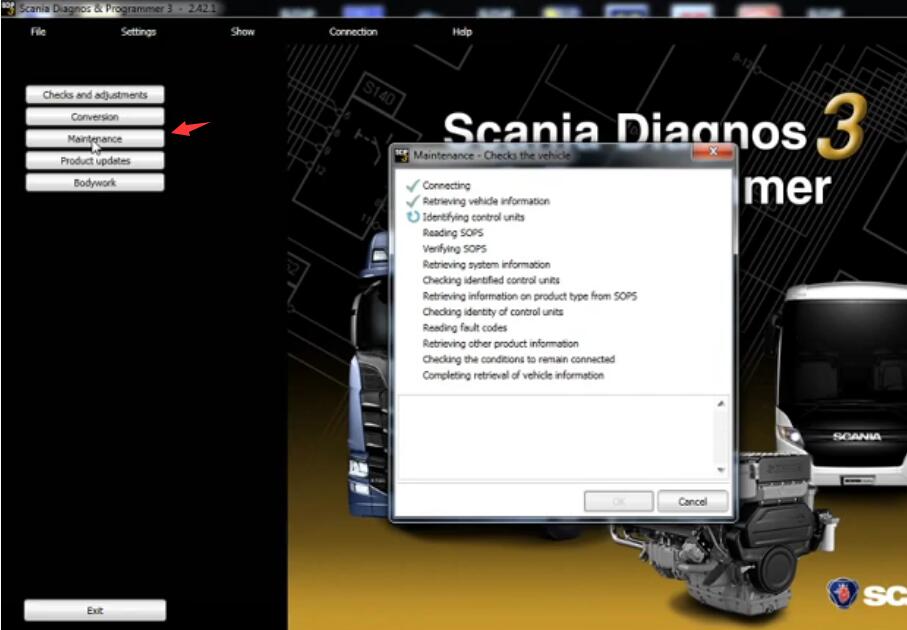Click the message box scroll-up arrow
This screenshot has height=630, width=907.
[721, 404]
